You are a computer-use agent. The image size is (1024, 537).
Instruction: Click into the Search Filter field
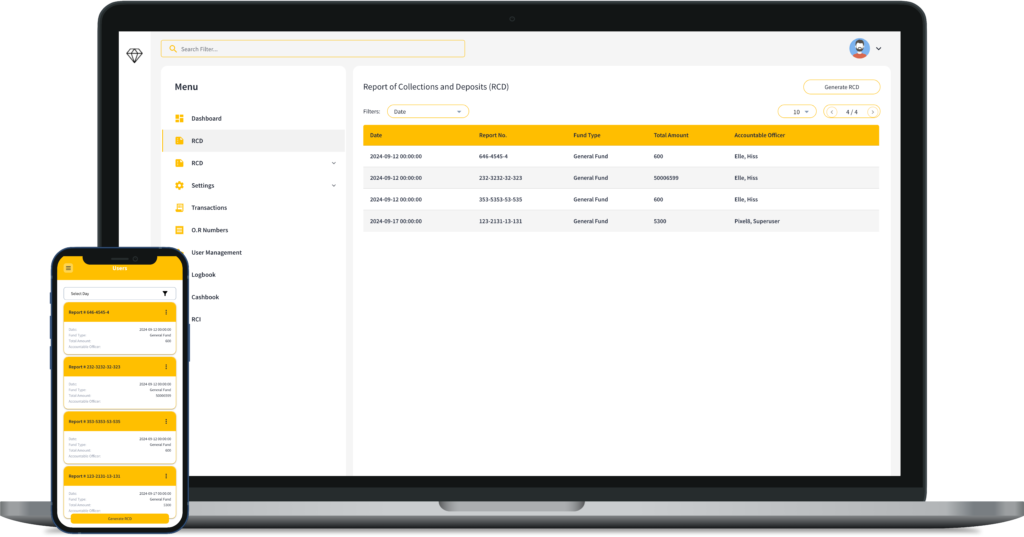click(313, 49)
